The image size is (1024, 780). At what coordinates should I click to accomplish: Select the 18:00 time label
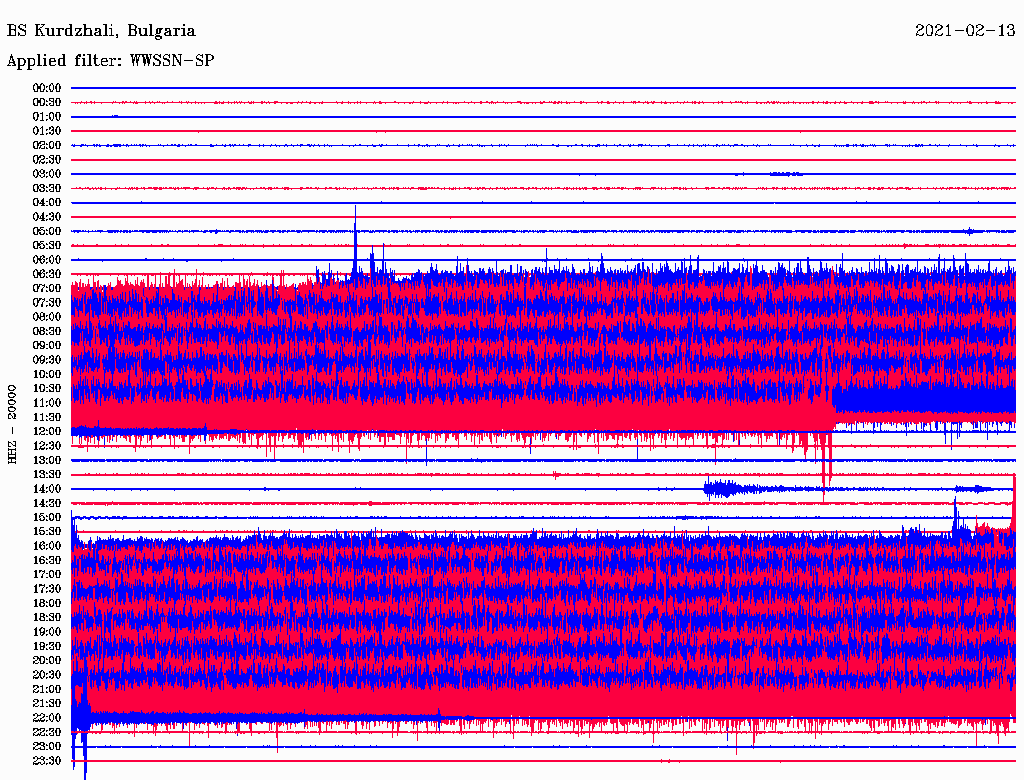[47, 603]
